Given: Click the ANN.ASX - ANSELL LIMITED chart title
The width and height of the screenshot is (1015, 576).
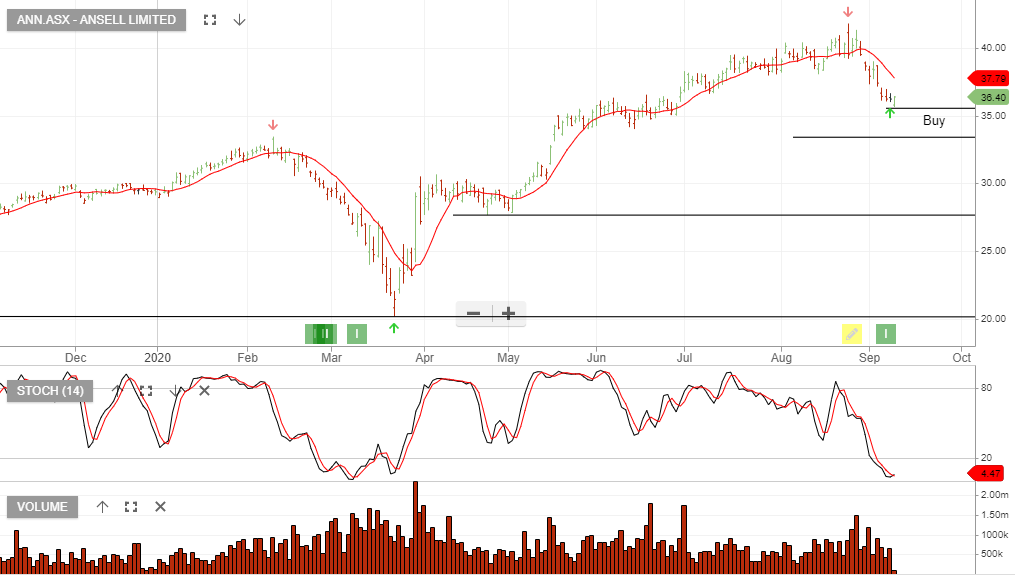Looking at the screenshot, I should tap(96, 20).
